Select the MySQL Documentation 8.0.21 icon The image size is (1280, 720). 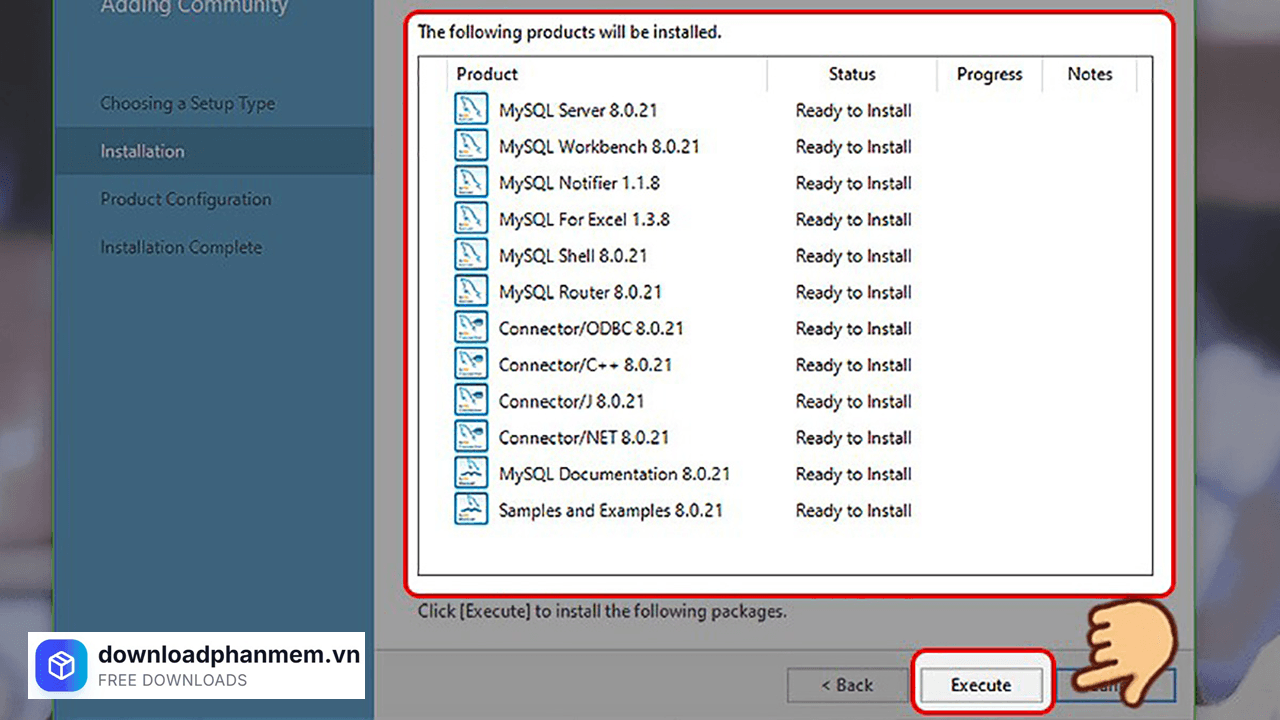pos(471,473)
